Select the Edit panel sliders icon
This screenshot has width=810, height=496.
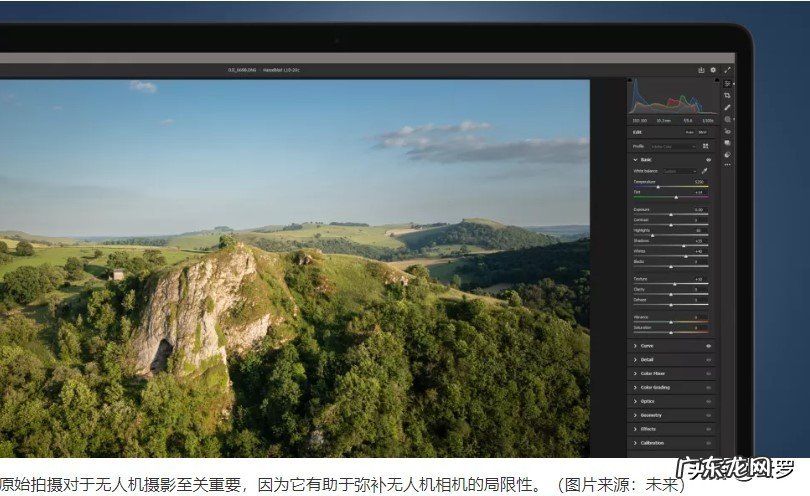727,84
